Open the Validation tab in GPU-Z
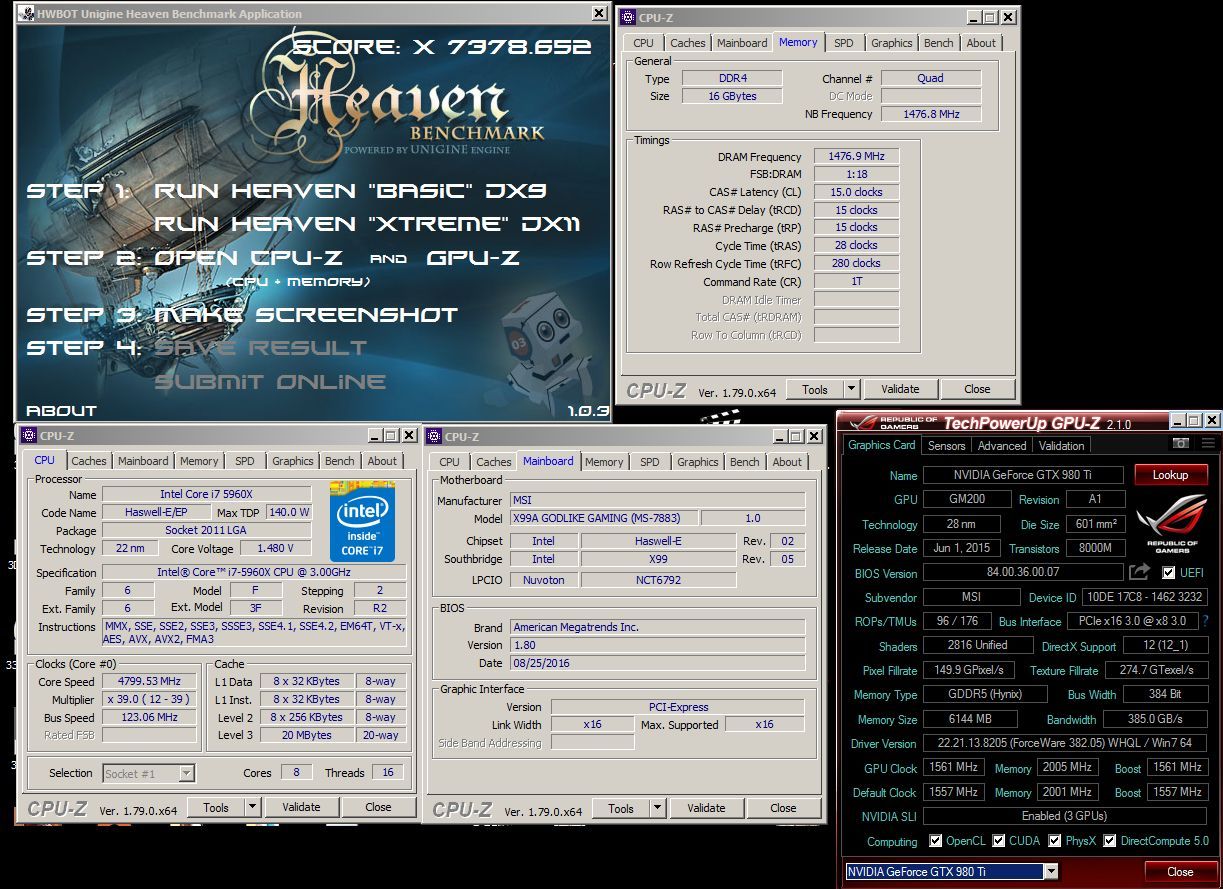Image resolution: width=1223 pixels, height=889 pixels. [1062, 446]
